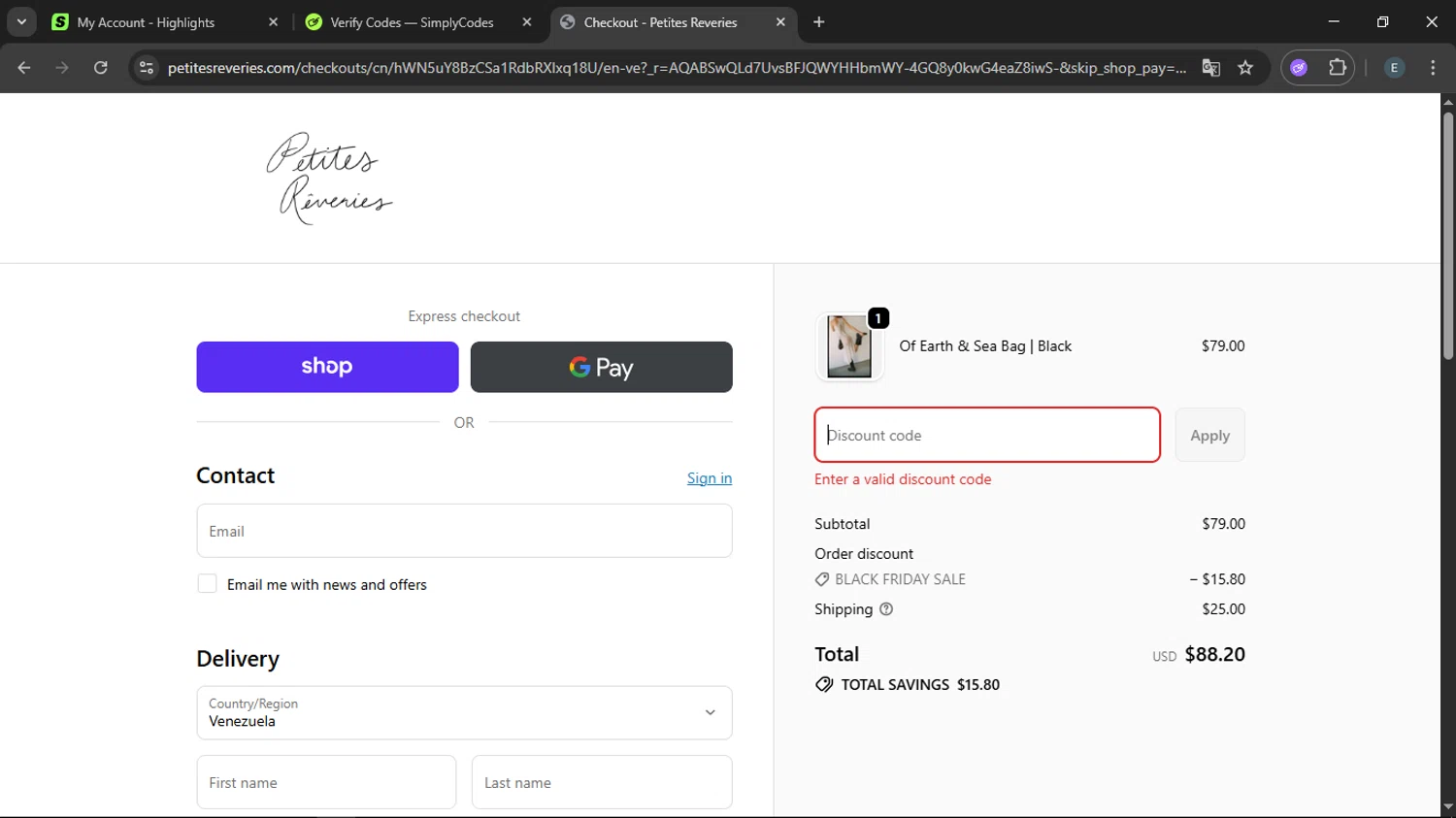Reload the checkout page

(x=101, y=68)
